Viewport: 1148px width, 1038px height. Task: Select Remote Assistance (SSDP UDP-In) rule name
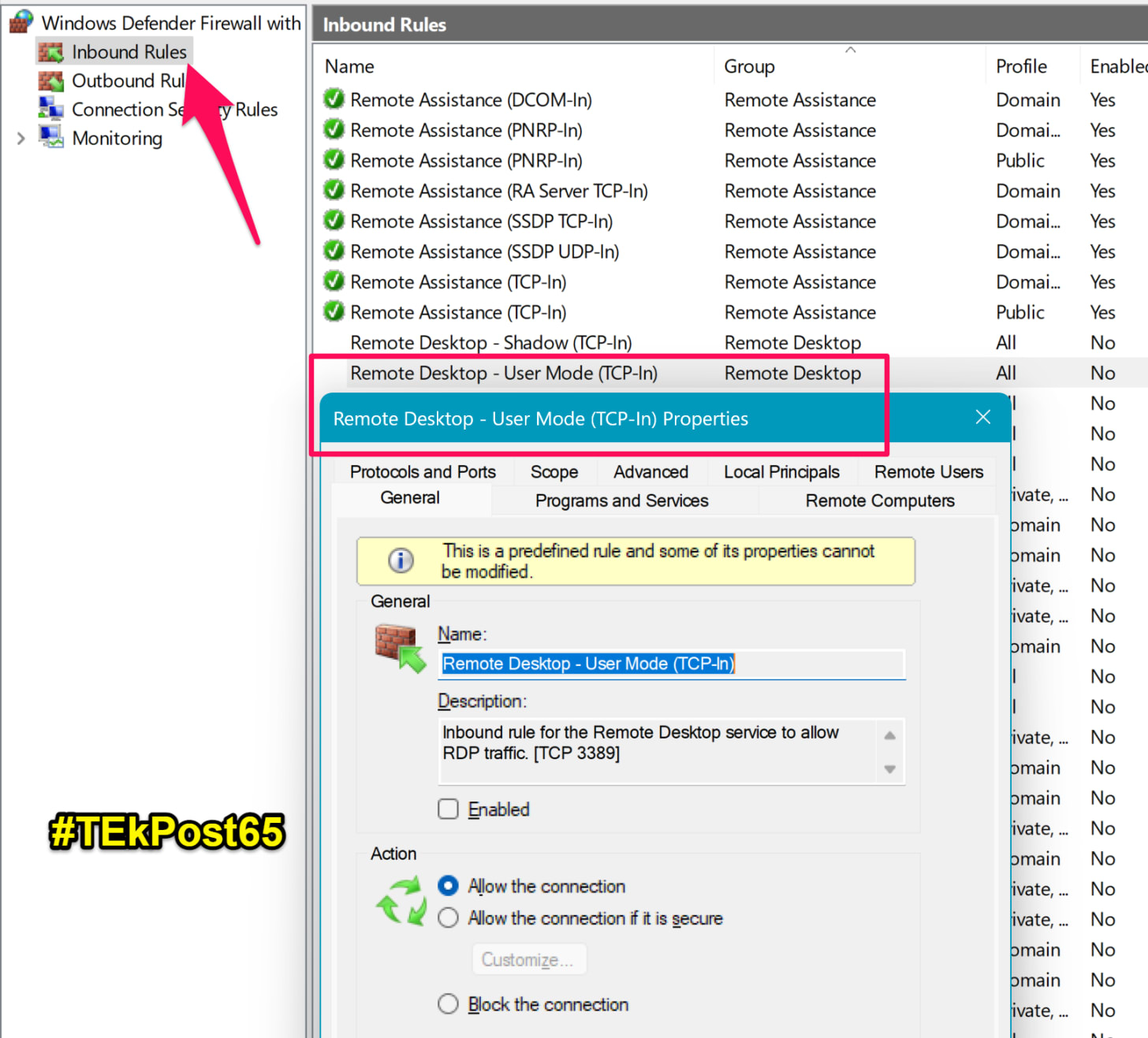click(485, 251)
